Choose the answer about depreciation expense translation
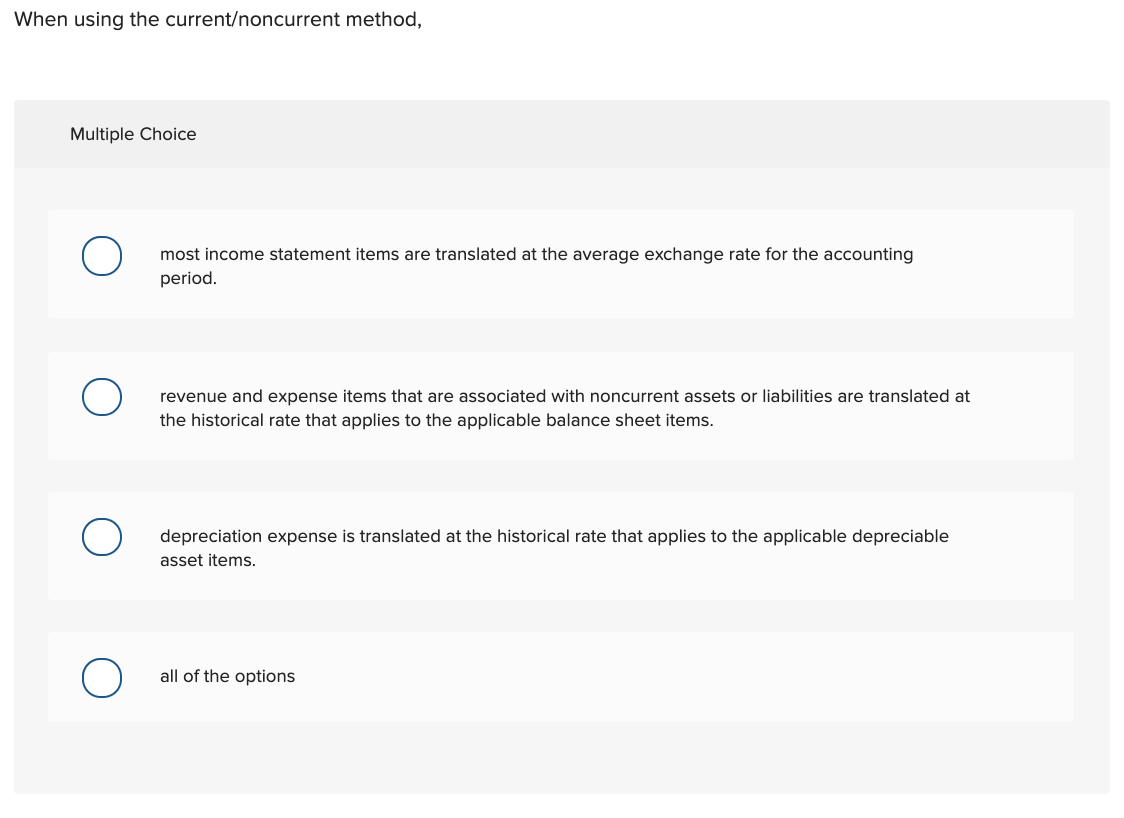 pos(554,547)
